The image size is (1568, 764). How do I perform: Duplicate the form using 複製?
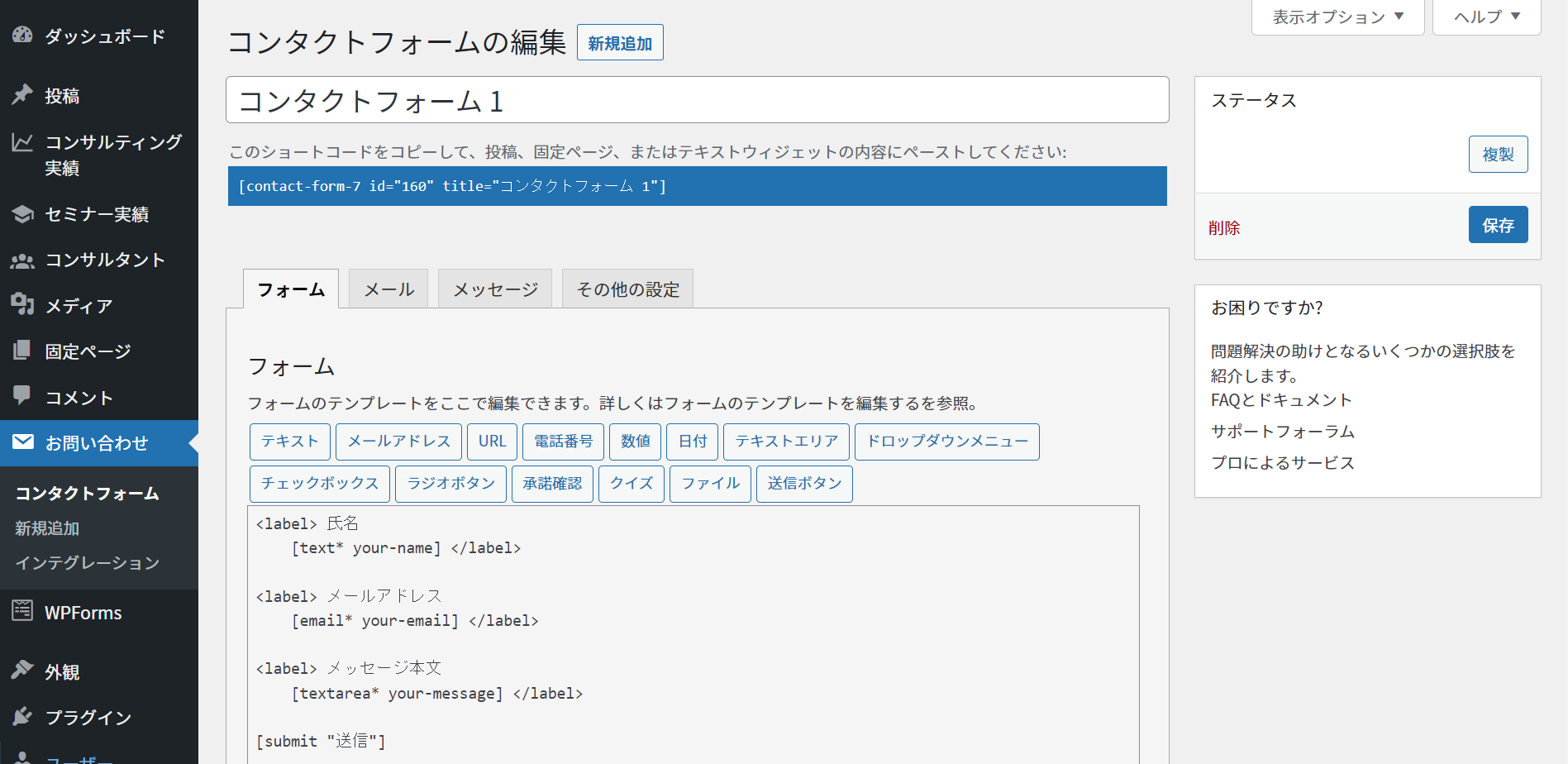[x=1498, y=154]
